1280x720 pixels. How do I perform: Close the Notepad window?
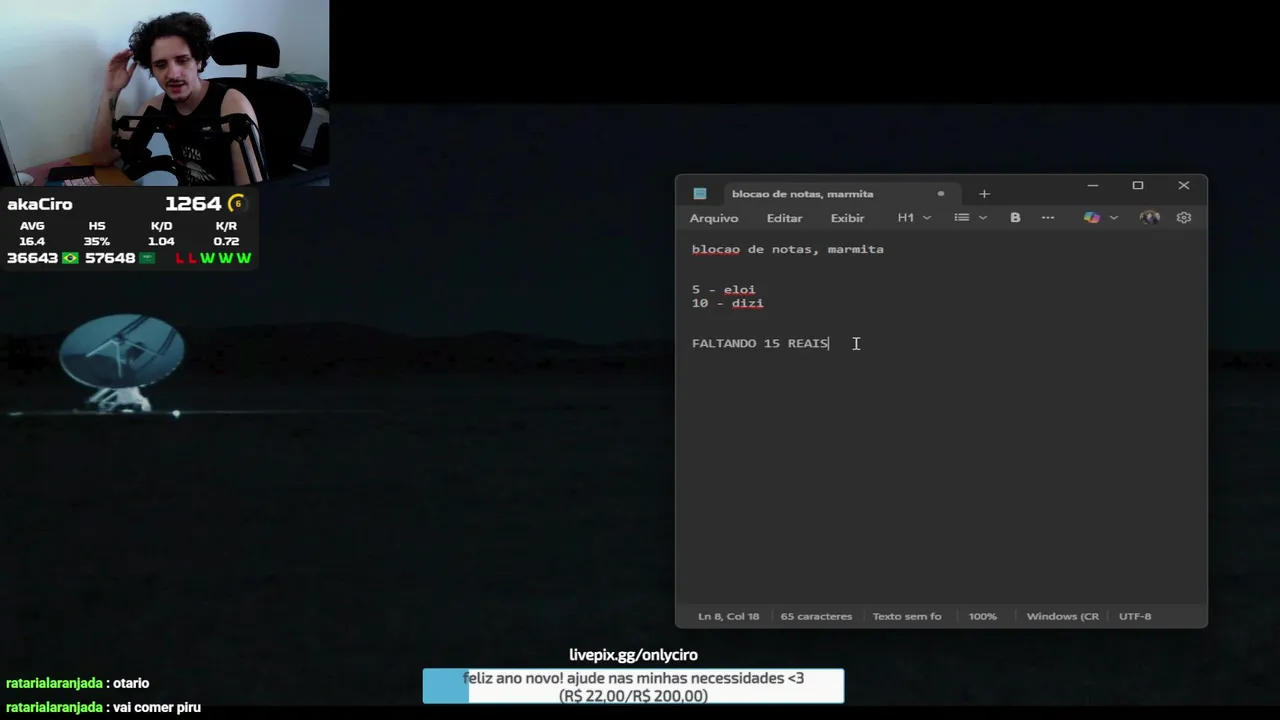1184,186
